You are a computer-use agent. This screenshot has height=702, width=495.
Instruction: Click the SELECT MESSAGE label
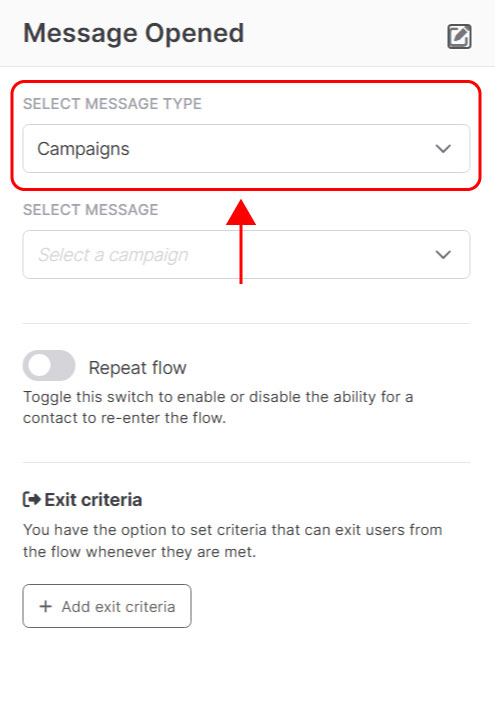tap(91, 210)
